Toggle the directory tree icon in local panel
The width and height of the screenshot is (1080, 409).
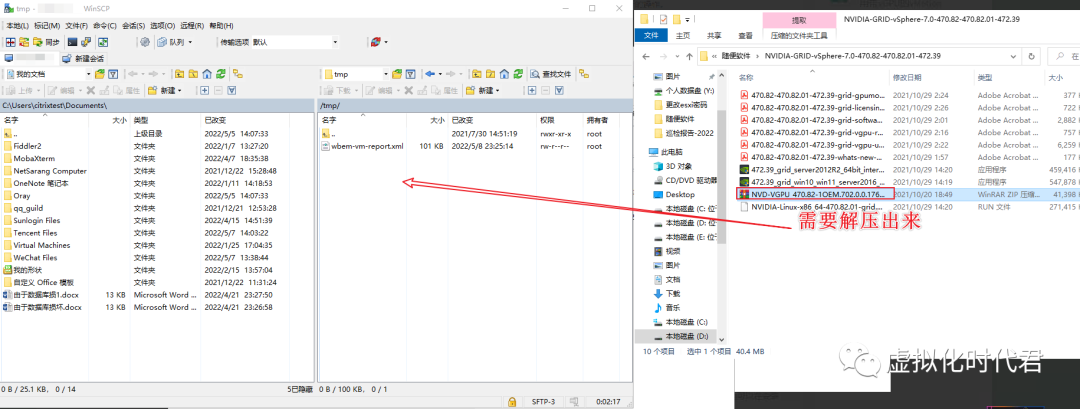point(238,74)
